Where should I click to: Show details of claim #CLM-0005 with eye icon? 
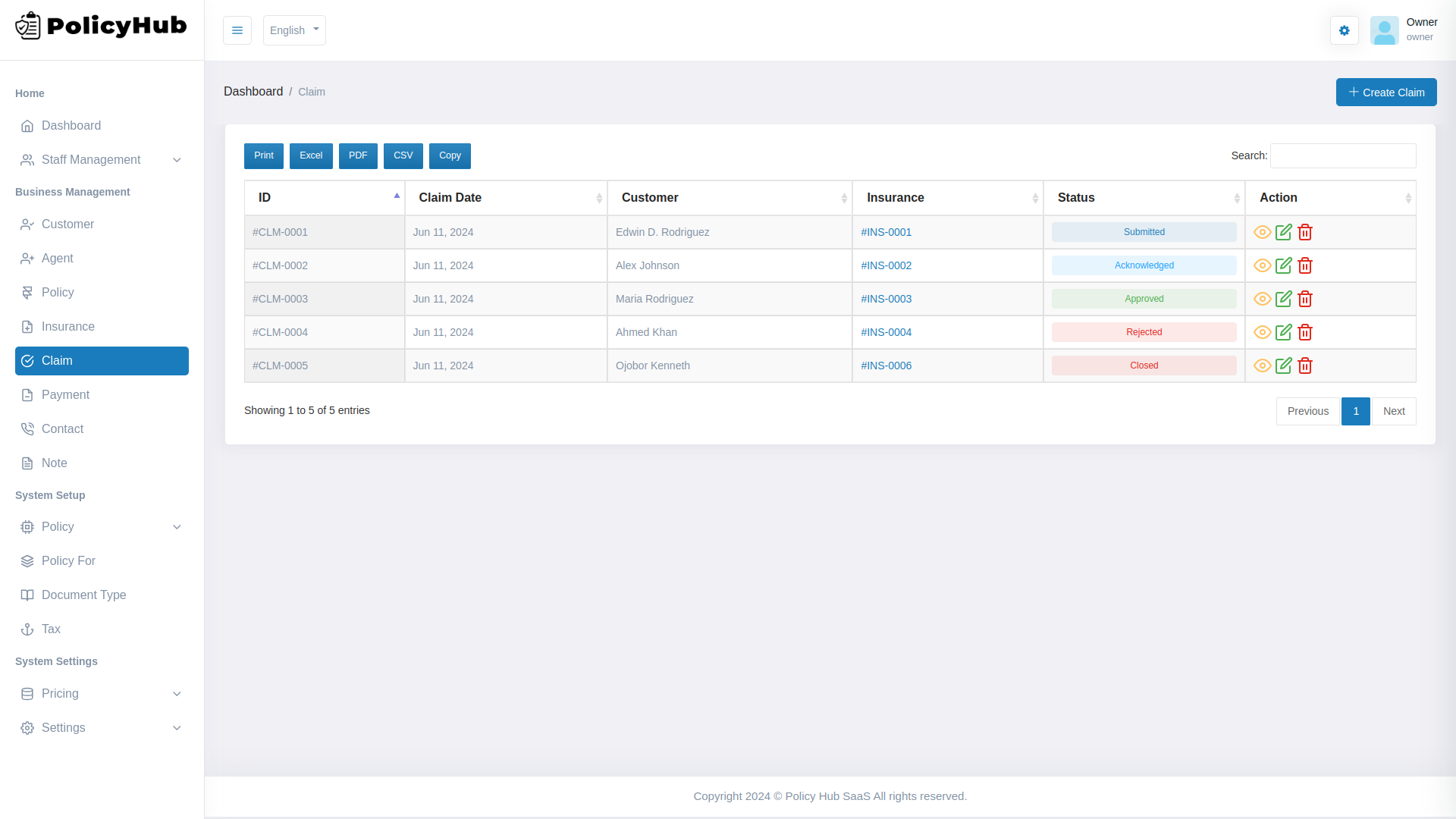click(x=1262, y=366)
